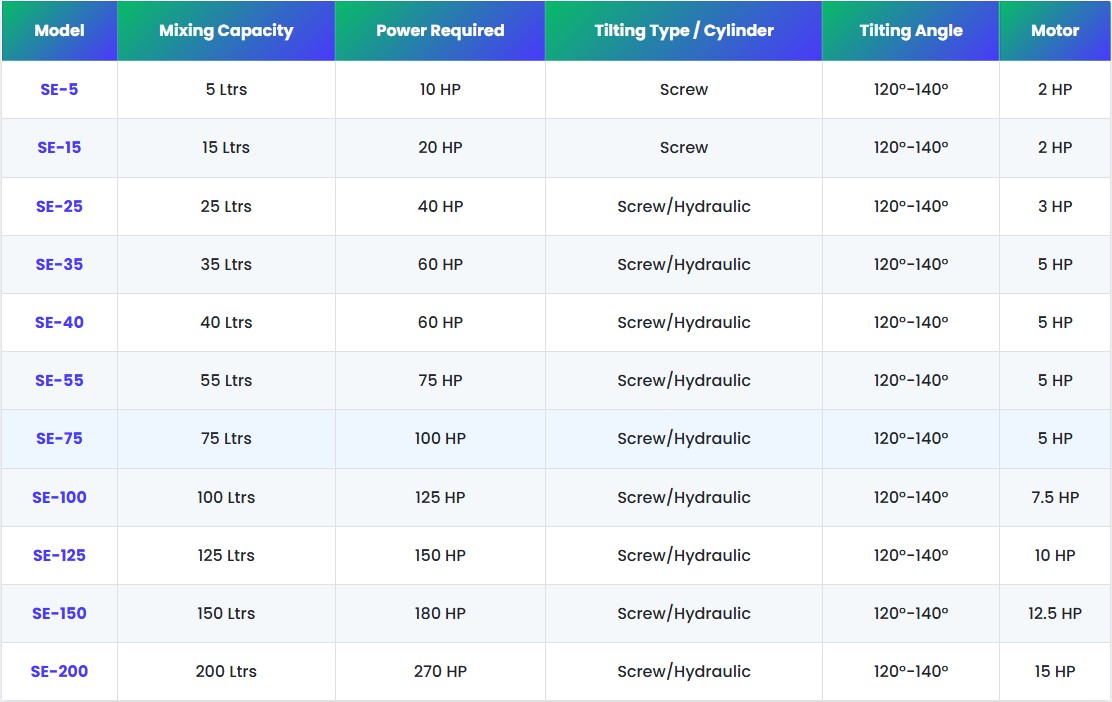Click the 55 Ltrs capacity cell
The height and width of the screenshot is (702, 1112).
[x=226, y=381]
